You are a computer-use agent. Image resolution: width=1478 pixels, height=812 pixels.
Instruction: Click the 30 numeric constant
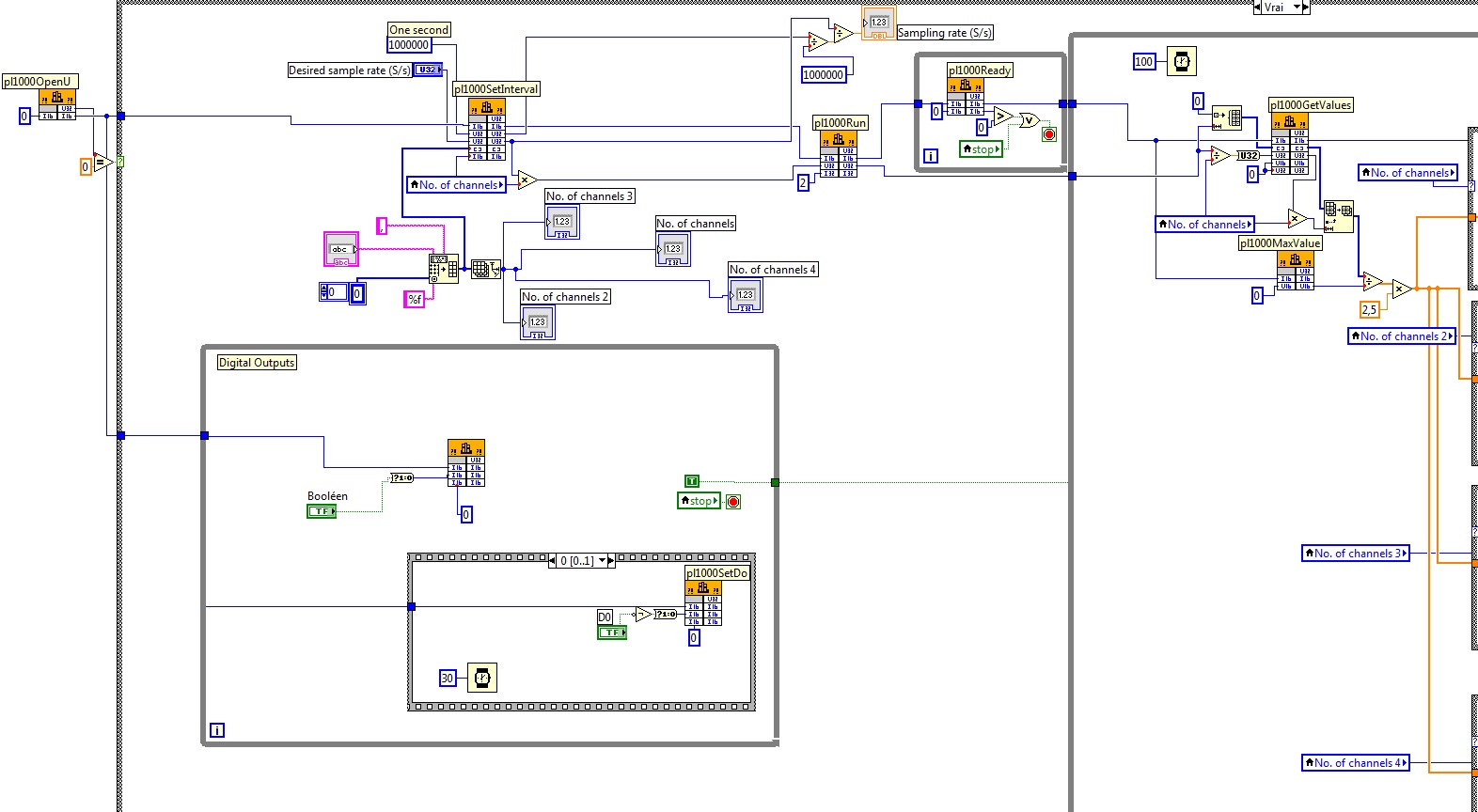tap(448, 678)
